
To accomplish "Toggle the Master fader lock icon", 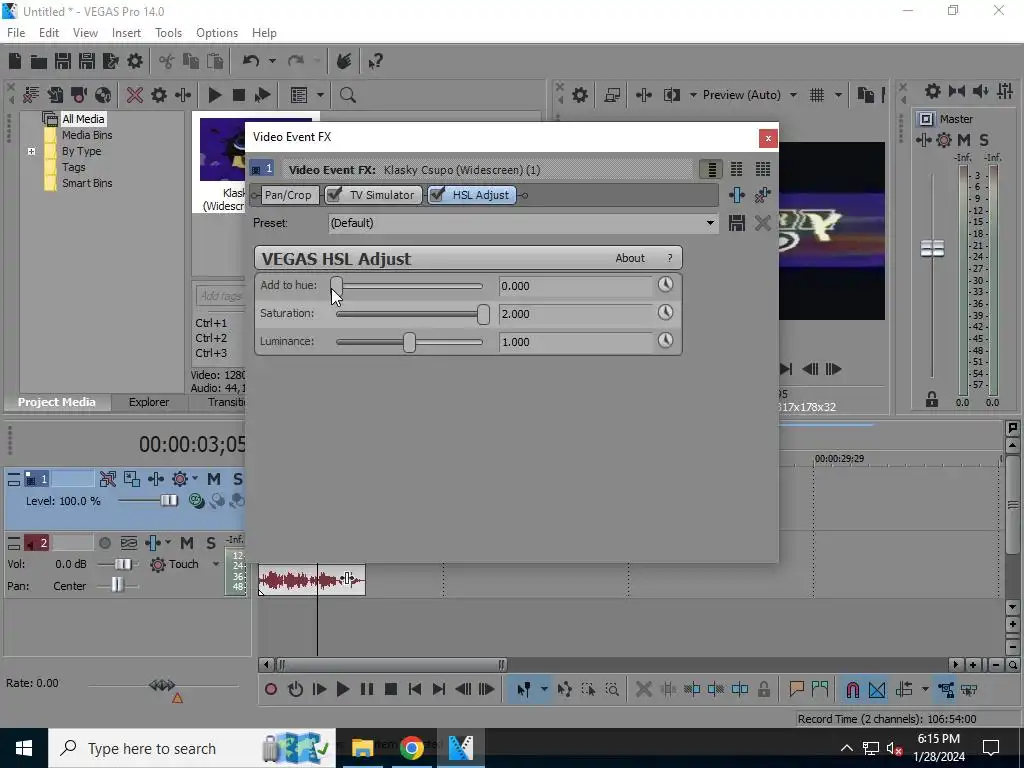I will tap(932, 400).
